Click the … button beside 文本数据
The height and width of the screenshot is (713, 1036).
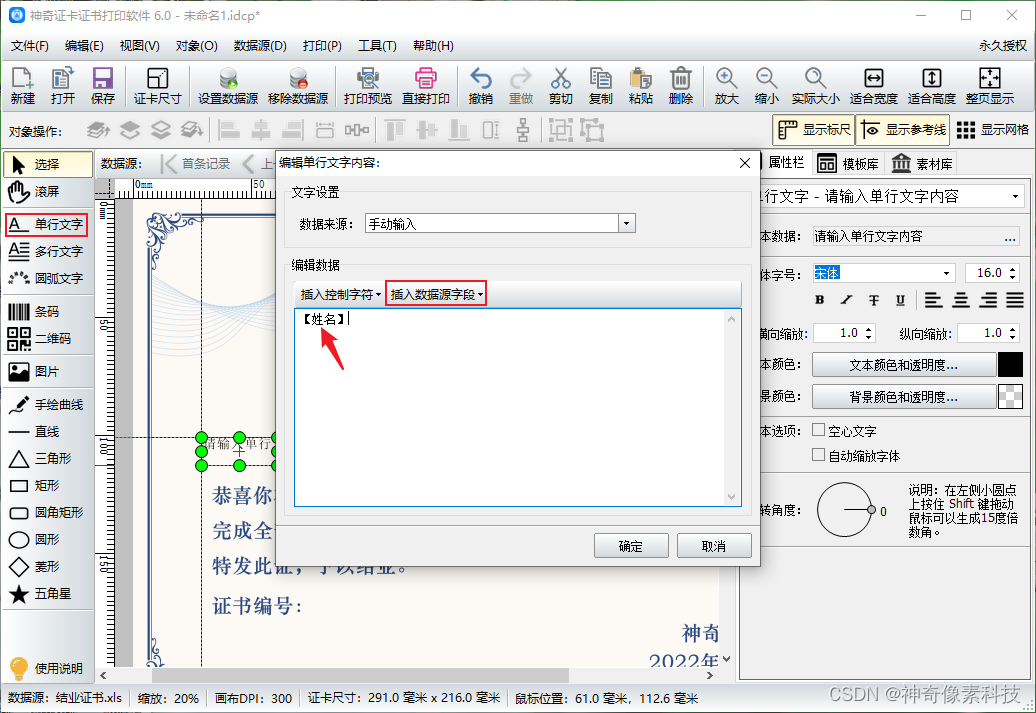point(1010,237)
